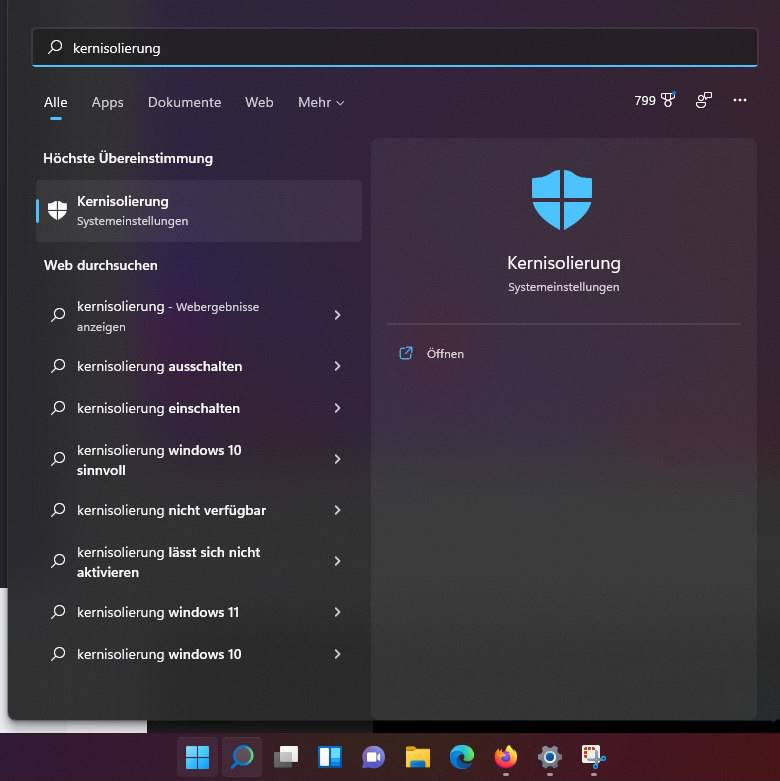Image resolution: width=780 pixels, height=781 pixels.
Task: Click search icon beside lässt sich nicht aktivieren
Action: [x=58, y=561]
